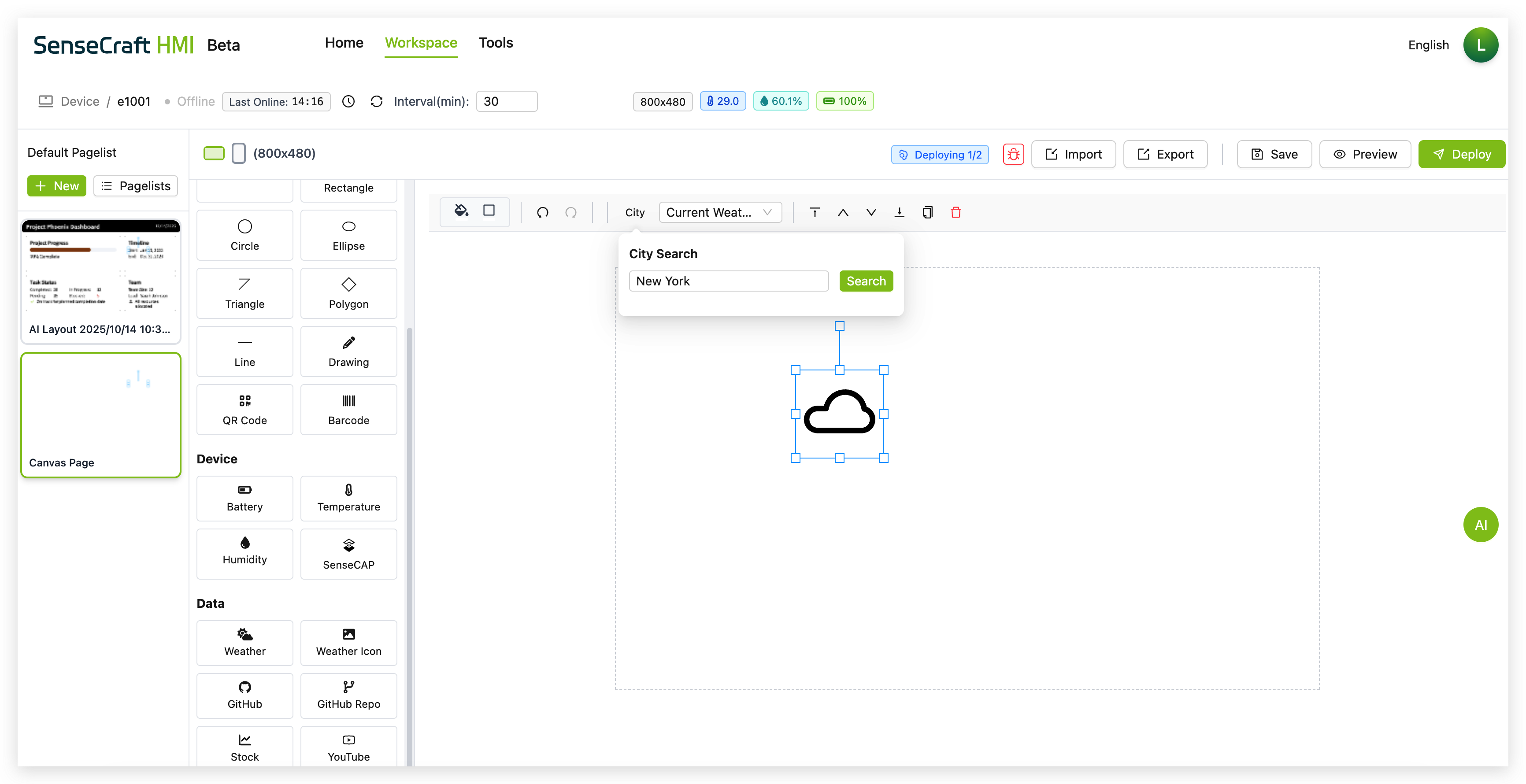Switch to landscape orientation toggle
This screenshot has width=1526, height=784.
pos(214,153)
